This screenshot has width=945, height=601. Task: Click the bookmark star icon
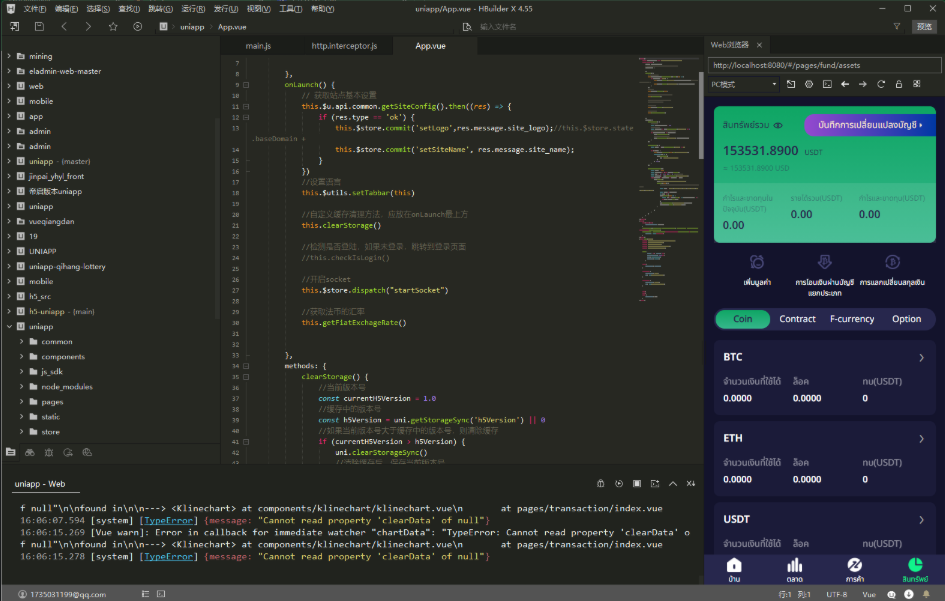click(113, 27)
